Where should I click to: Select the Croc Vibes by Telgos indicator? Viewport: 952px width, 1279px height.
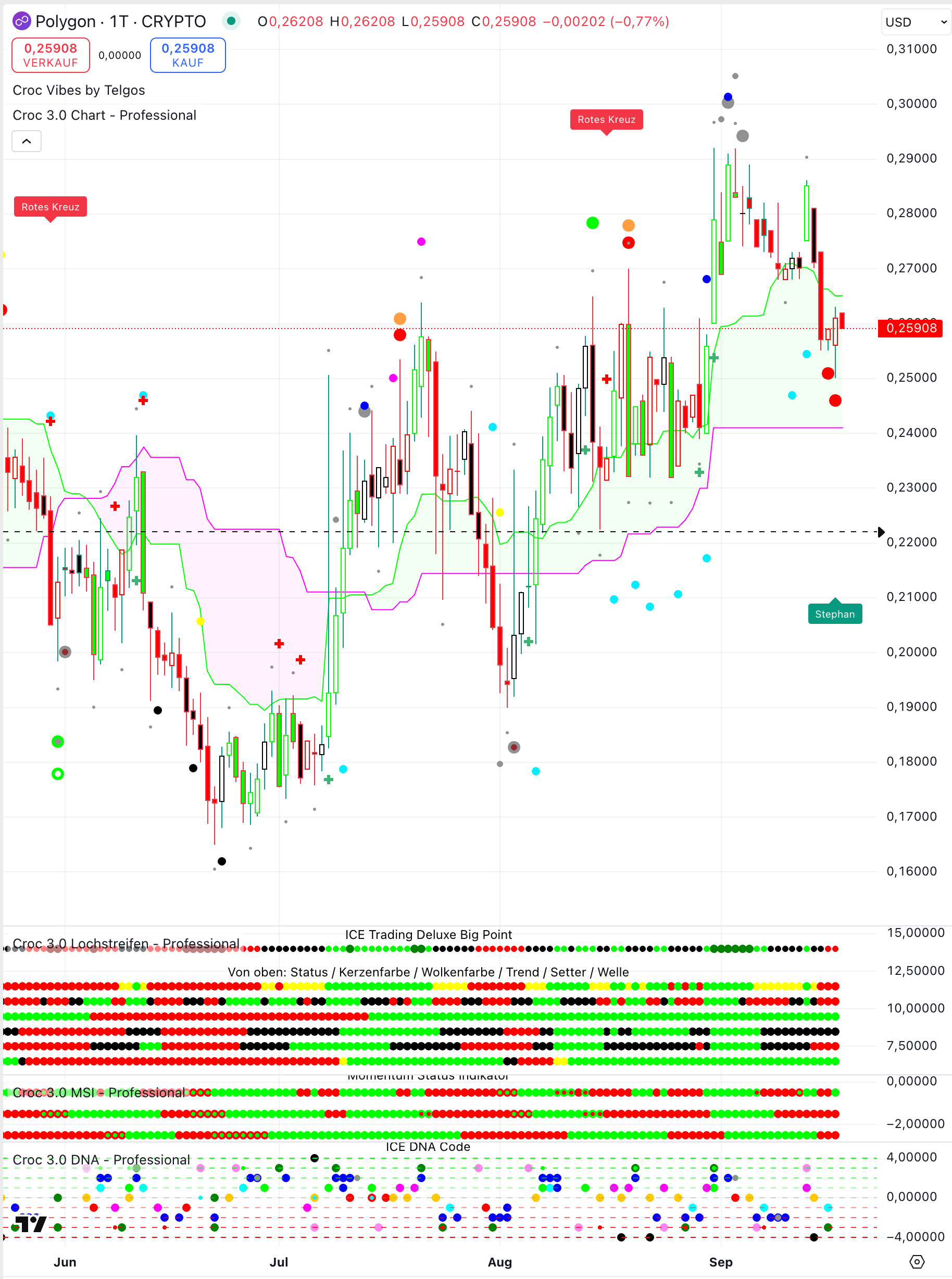(79, 91)
